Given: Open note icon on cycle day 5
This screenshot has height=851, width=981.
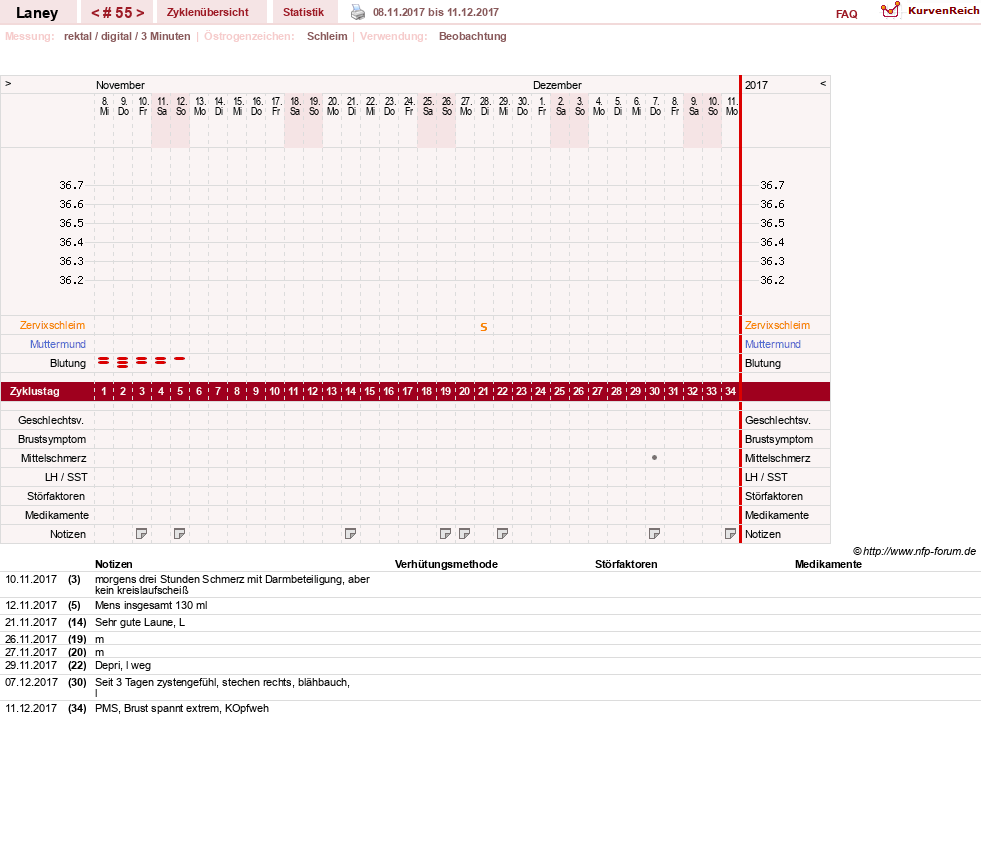Looking at the screenshot, I should click(180, 534).
